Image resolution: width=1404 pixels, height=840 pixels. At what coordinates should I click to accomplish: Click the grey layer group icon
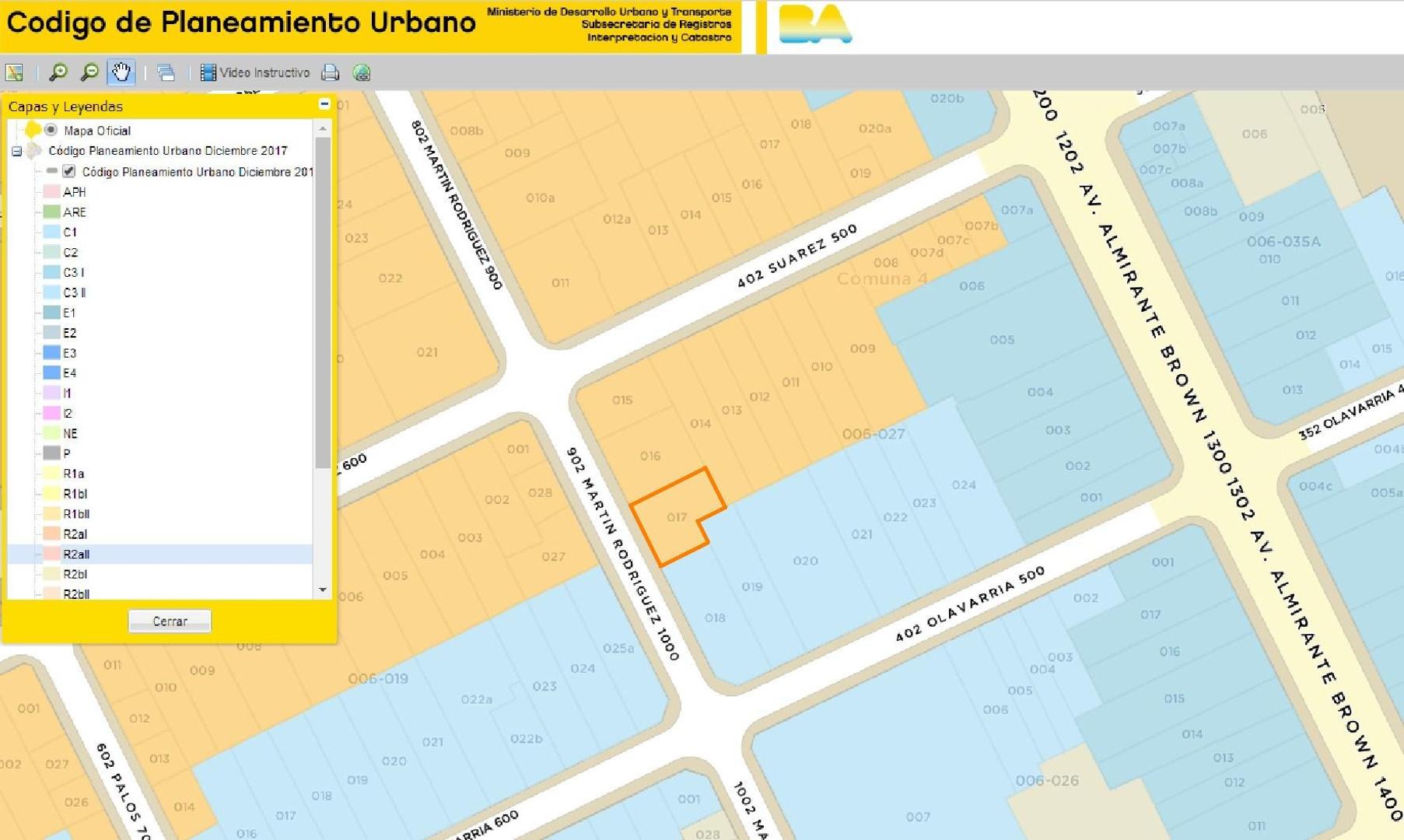(x=33, y=150)
